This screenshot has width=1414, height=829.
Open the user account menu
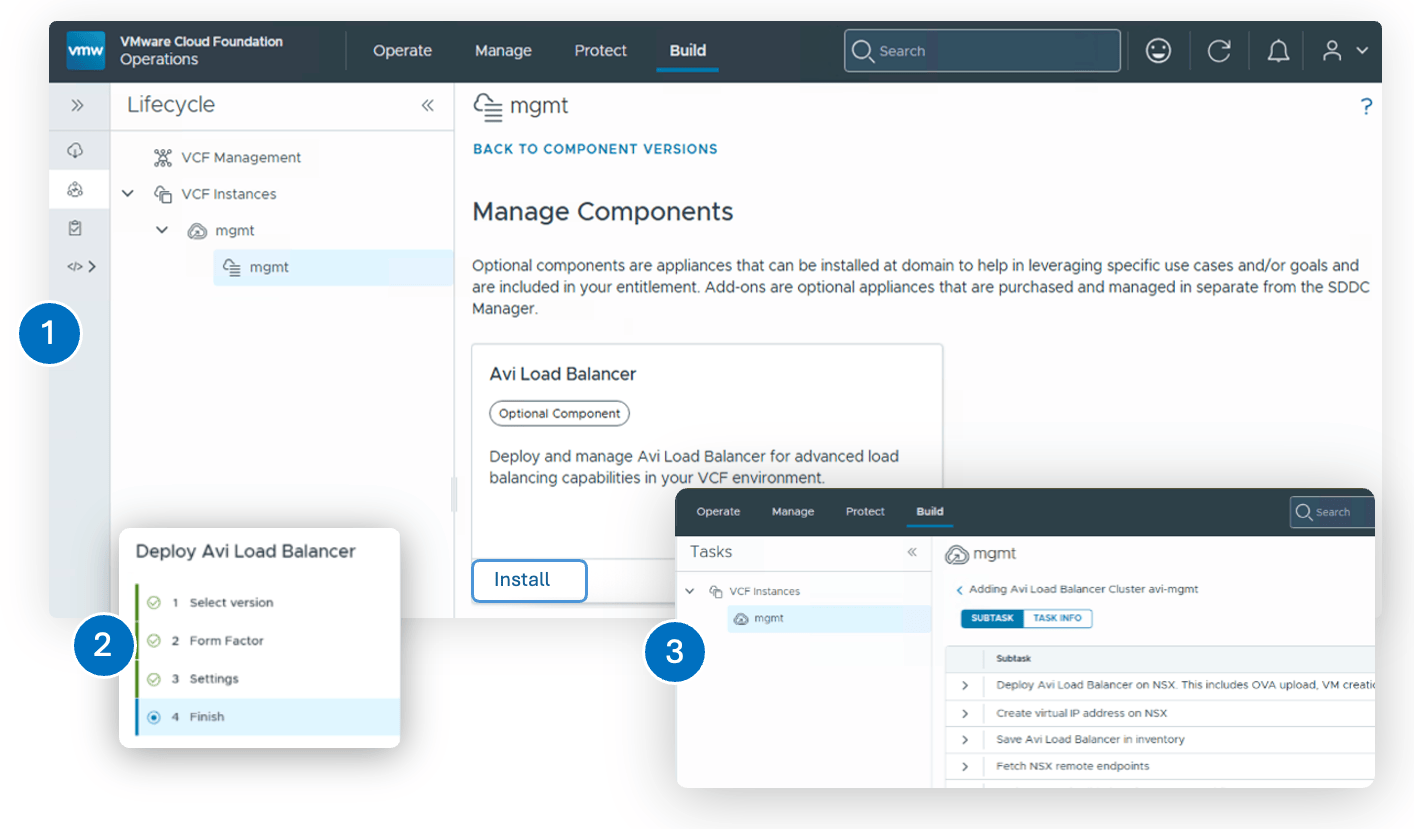click(1345, 51)
